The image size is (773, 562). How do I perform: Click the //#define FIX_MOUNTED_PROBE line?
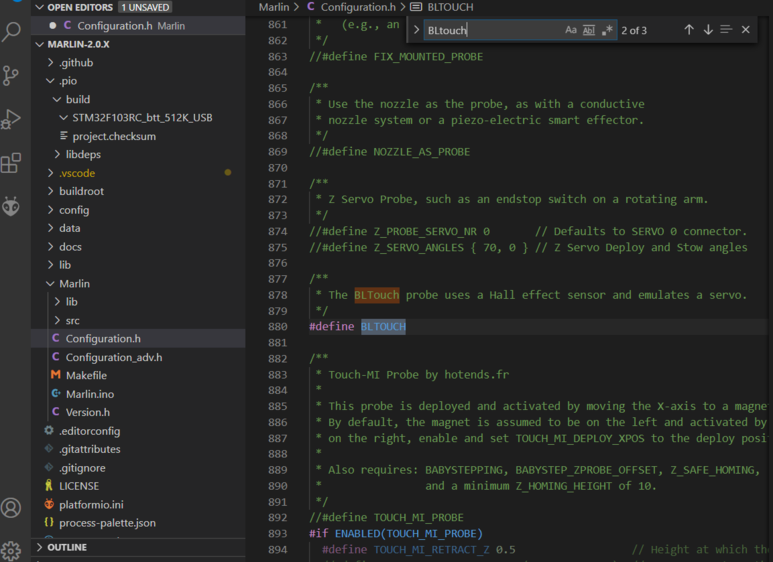click(396, 57)
